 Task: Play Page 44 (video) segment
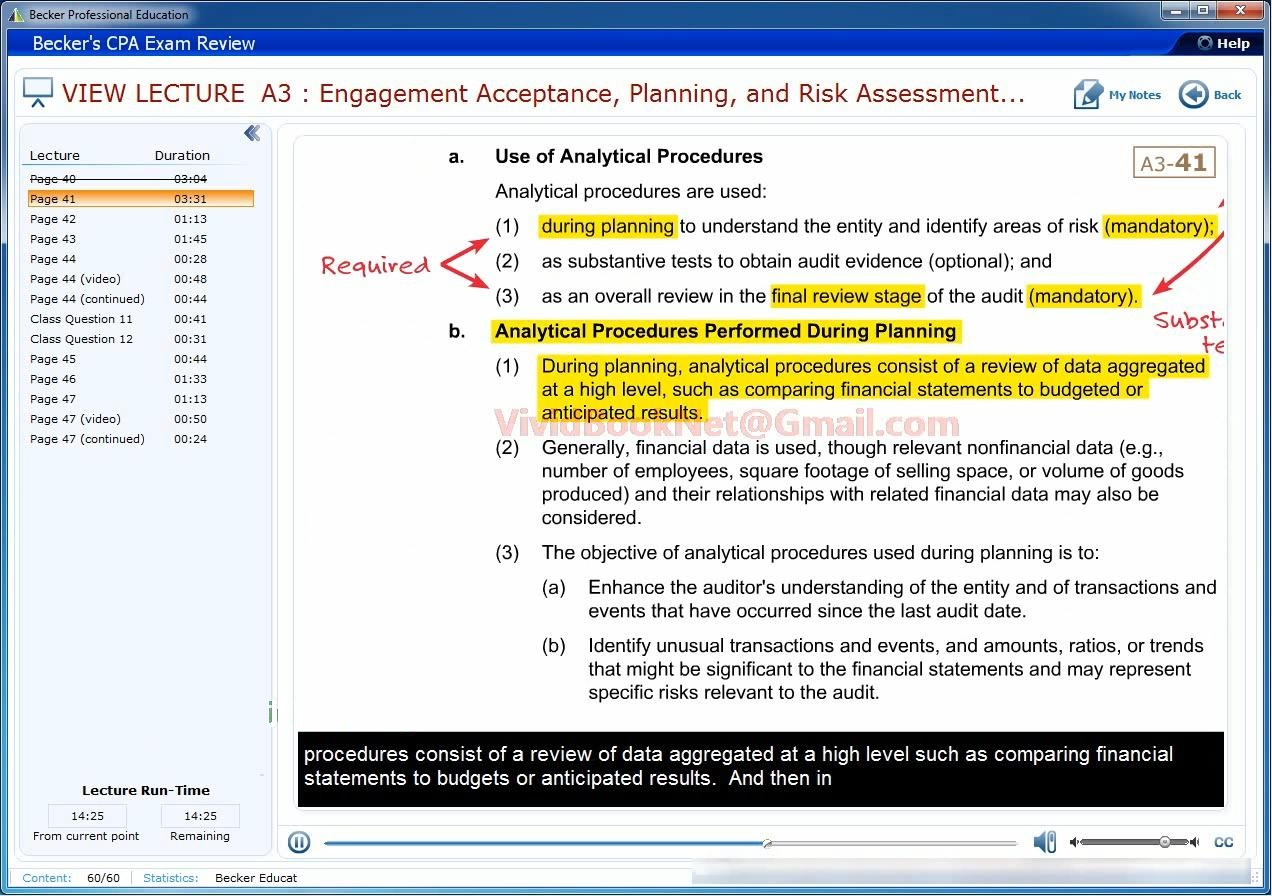(x=141, y=279)
